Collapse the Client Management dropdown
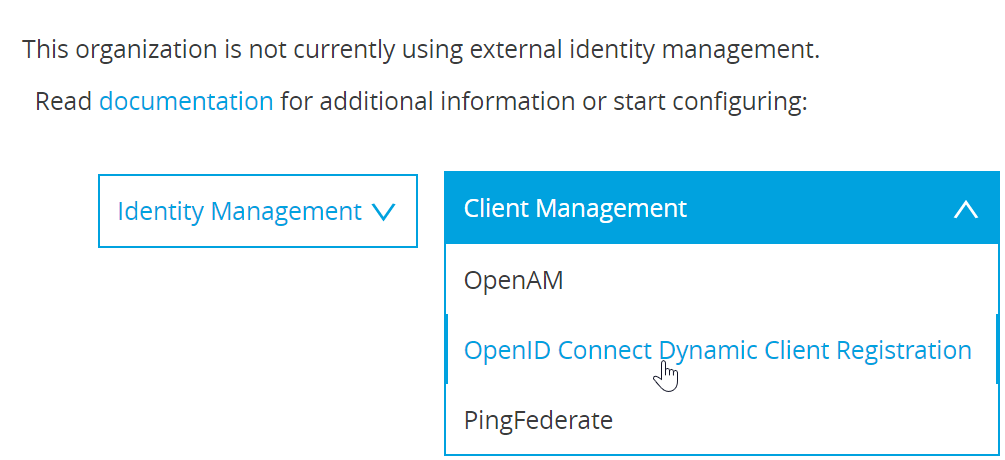The width and height of the screenshot is (1005, 460). point(721,208)
